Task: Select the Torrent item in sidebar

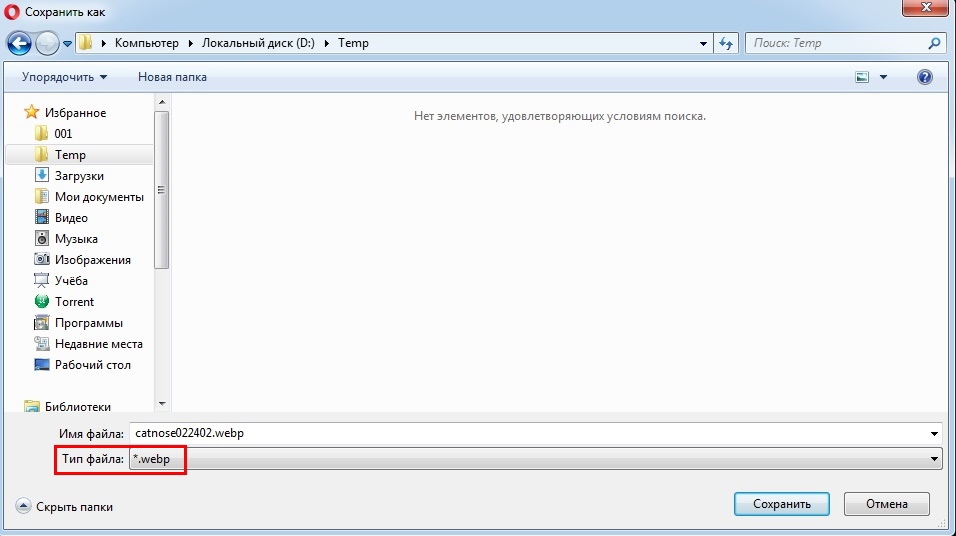Action: (74, 302)
